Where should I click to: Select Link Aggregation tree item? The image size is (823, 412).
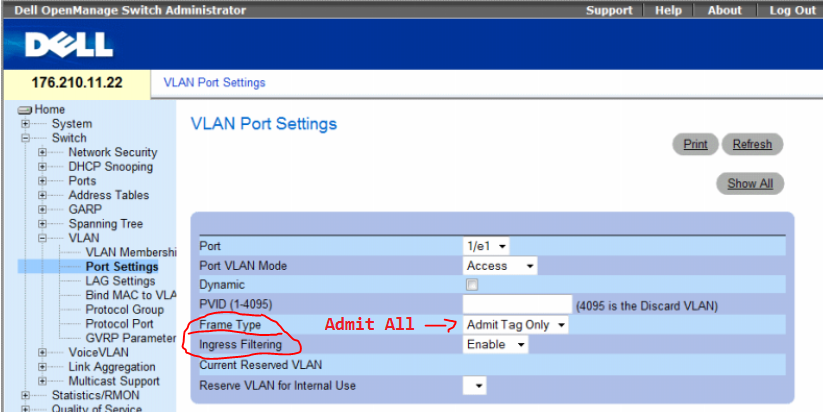pos(112,367)
